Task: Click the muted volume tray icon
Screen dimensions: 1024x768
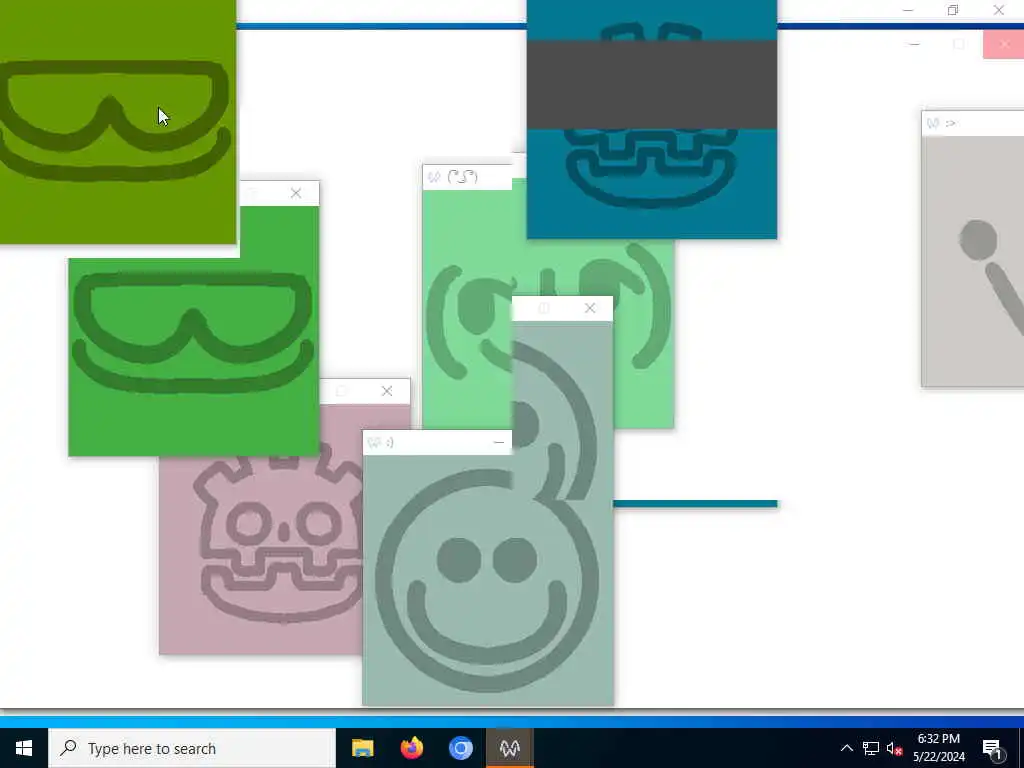Action: pos(894,748)
